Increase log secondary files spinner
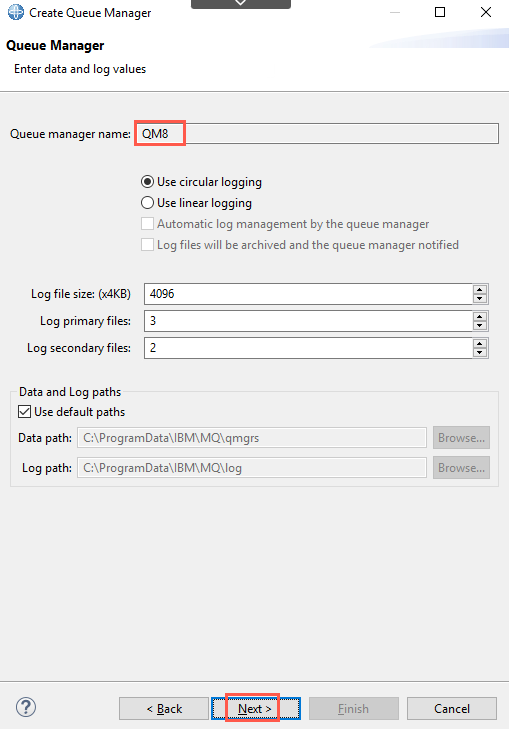Viewport: 509px width, 729px height. 480,343
